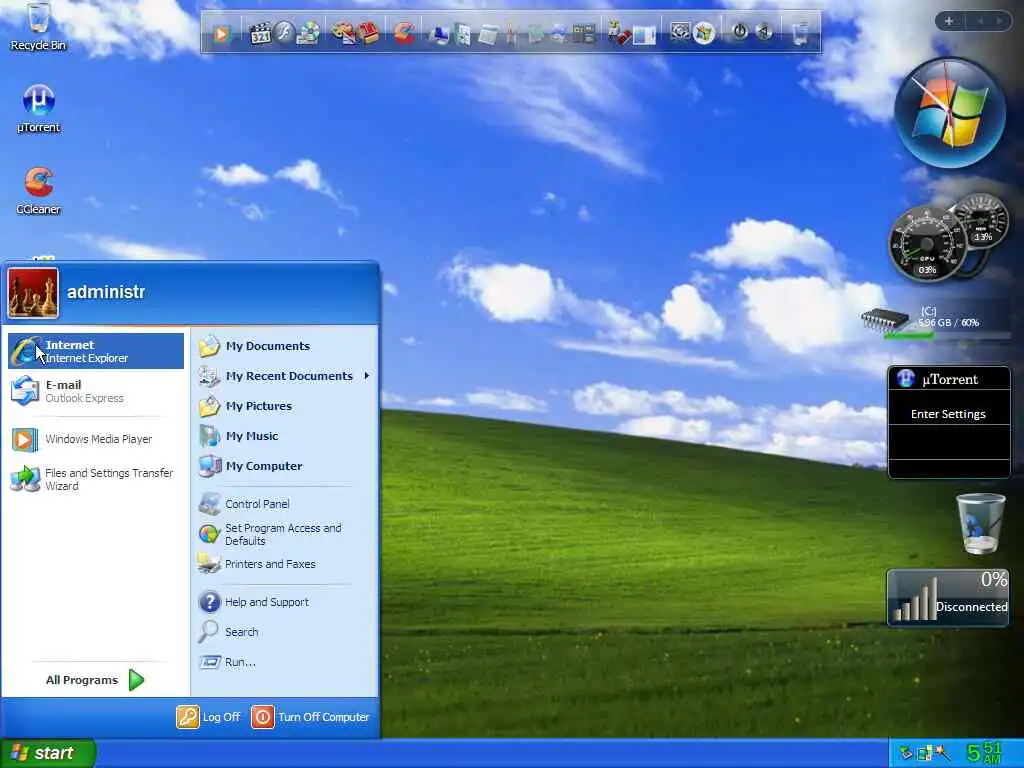
Task: Click the back arrow circle icon in dock
Action: (x=764, y=31)
